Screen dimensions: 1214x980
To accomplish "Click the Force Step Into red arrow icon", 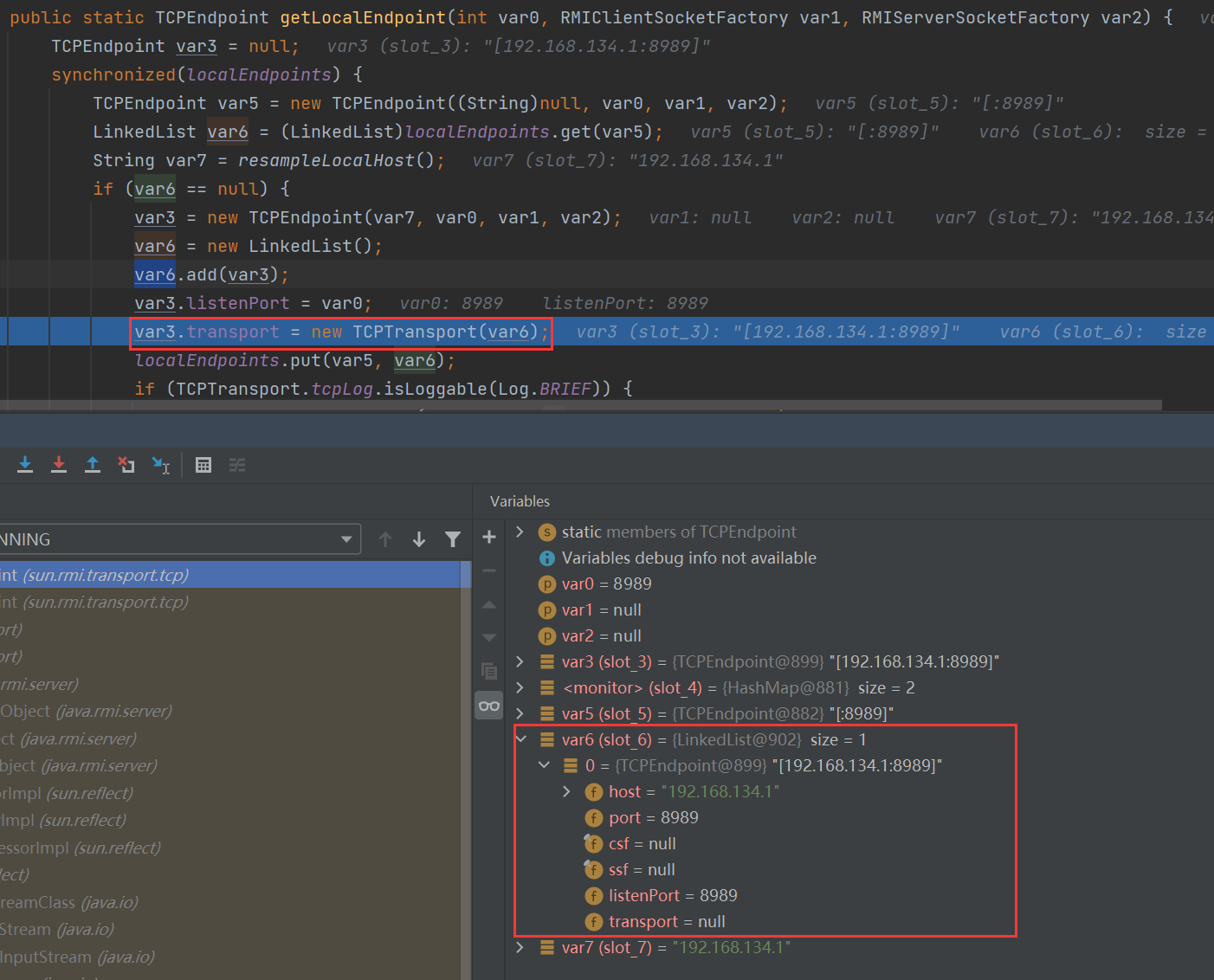I will 59,465.
